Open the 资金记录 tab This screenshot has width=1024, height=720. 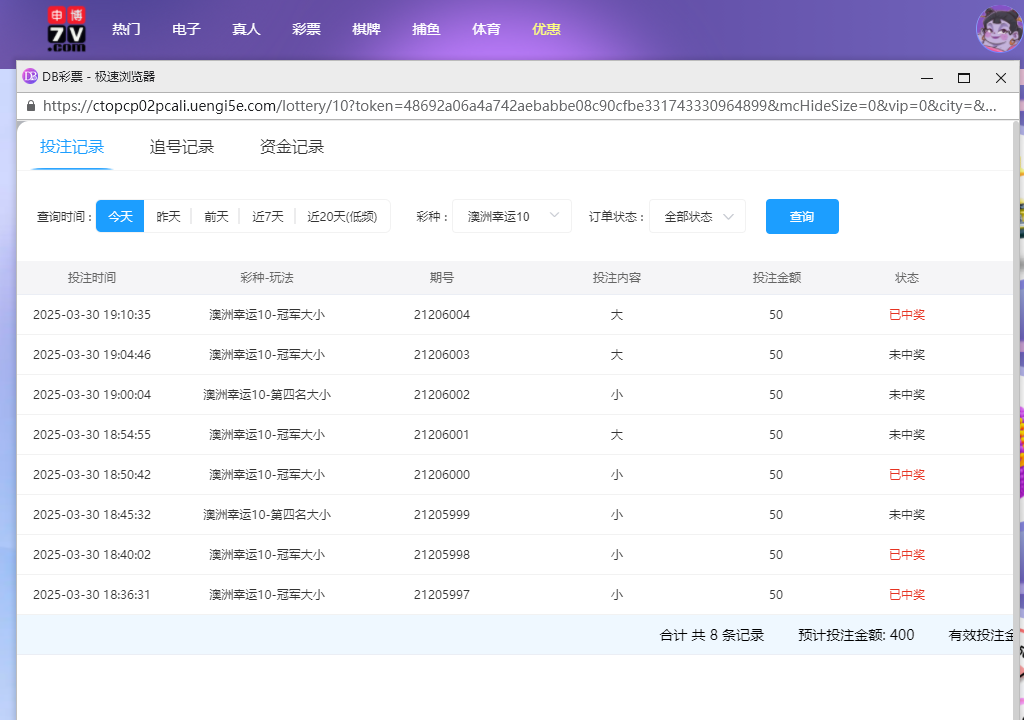click(x=291, y=145)
